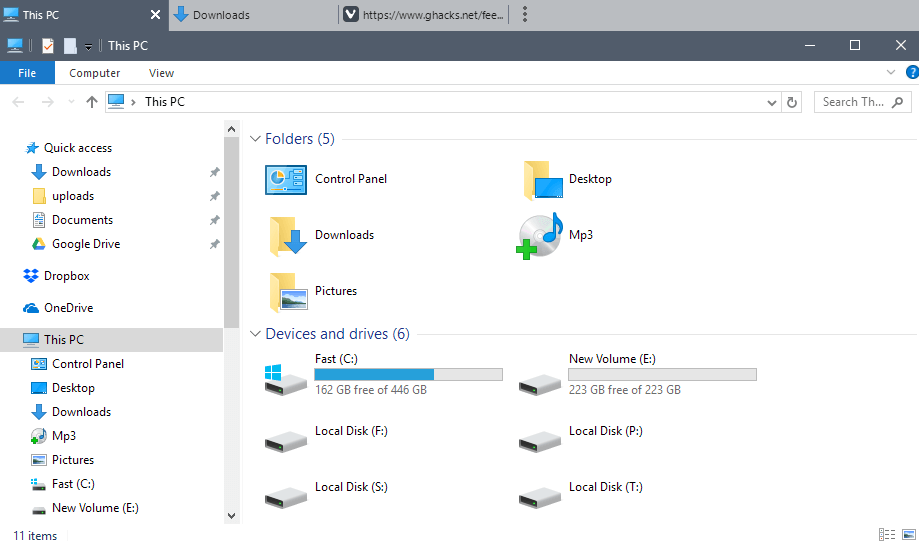Image resolution: width=919 pixels, height=544 pixels.
Task: Open Documents in Quick access
Action: pos(82,220)
